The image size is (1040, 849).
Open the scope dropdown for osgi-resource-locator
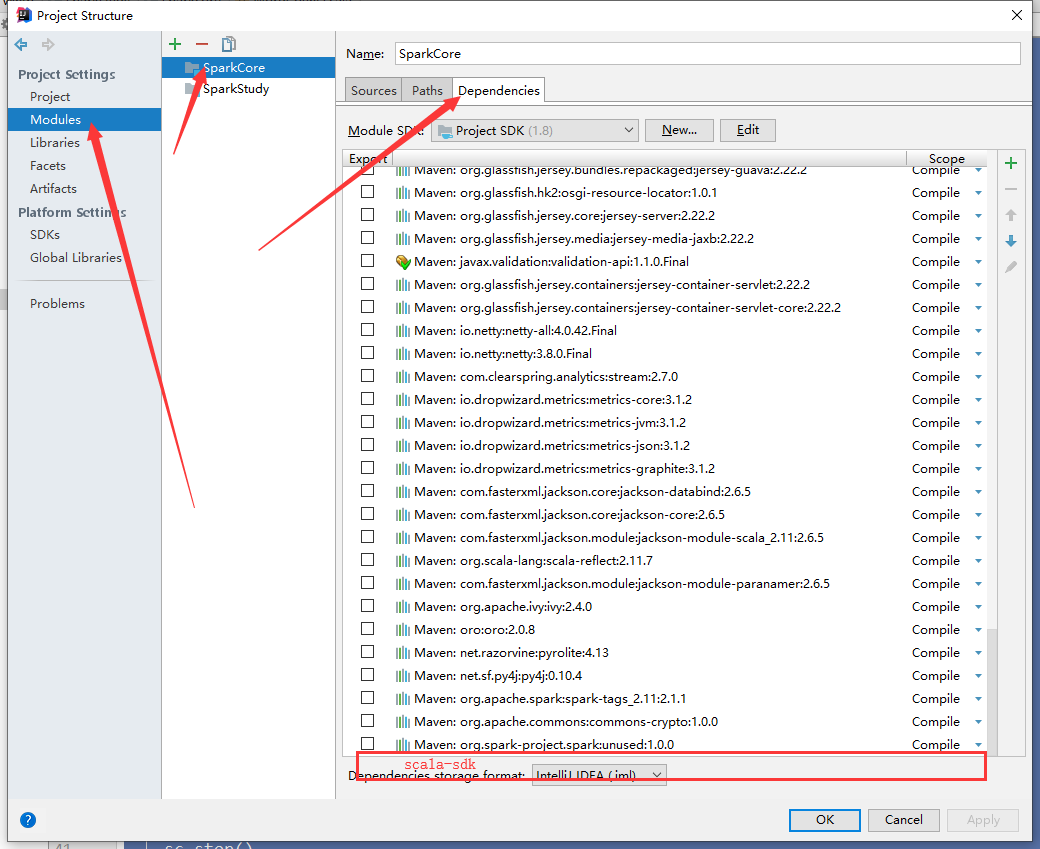978,193
